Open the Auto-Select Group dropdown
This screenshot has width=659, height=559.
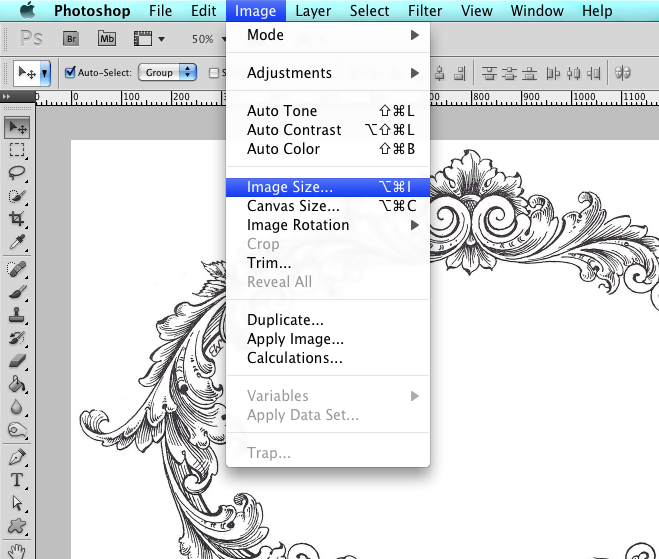click(x=168, y=72)
